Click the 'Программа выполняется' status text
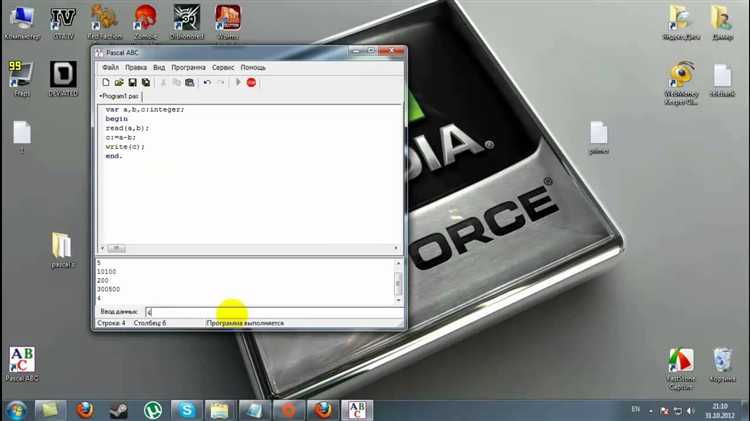Viewport: 750px width, 421px height. [x=245, y=323]
